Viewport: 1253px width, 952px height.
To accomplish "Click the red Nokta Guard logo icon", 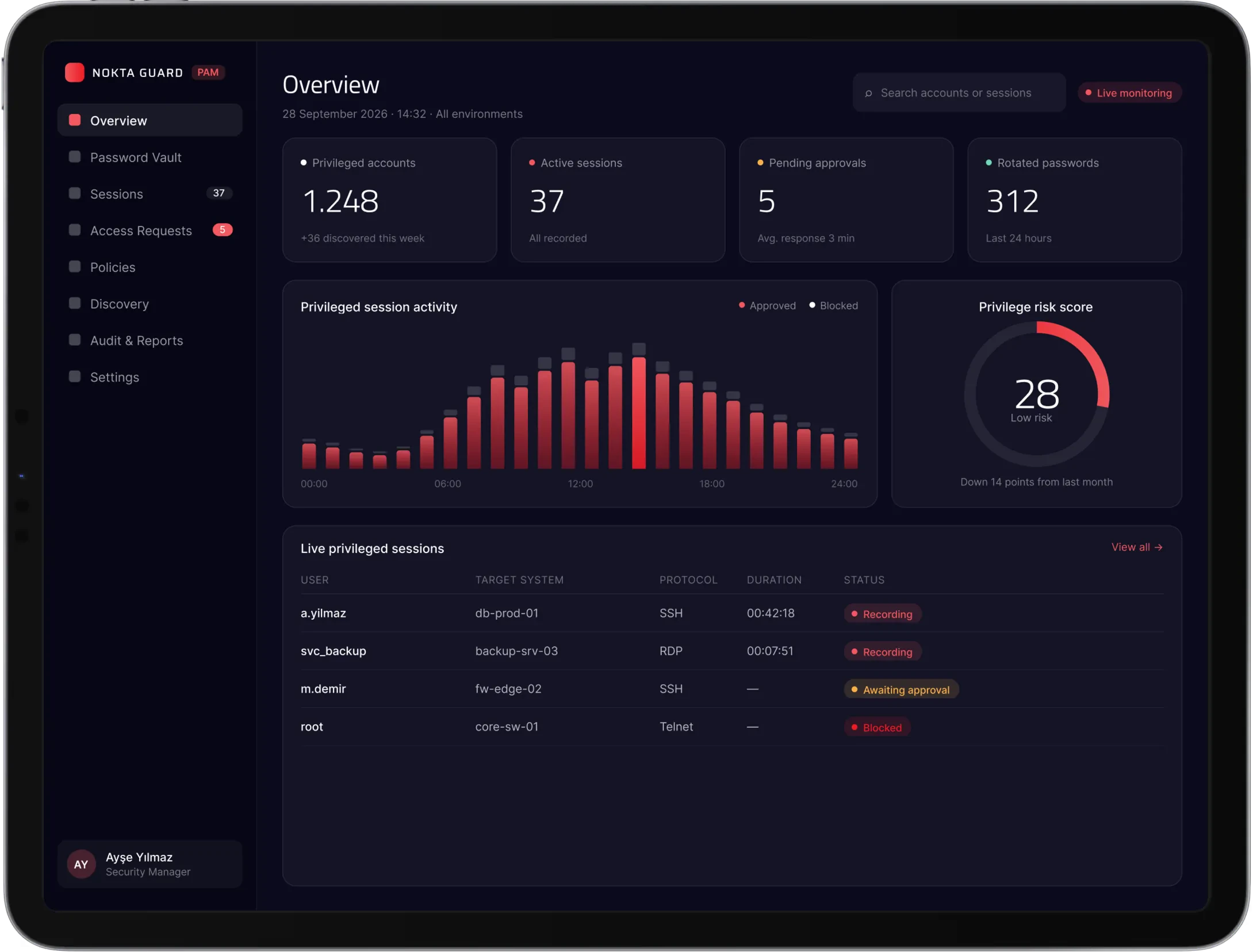I will click(x=75, y=72).
